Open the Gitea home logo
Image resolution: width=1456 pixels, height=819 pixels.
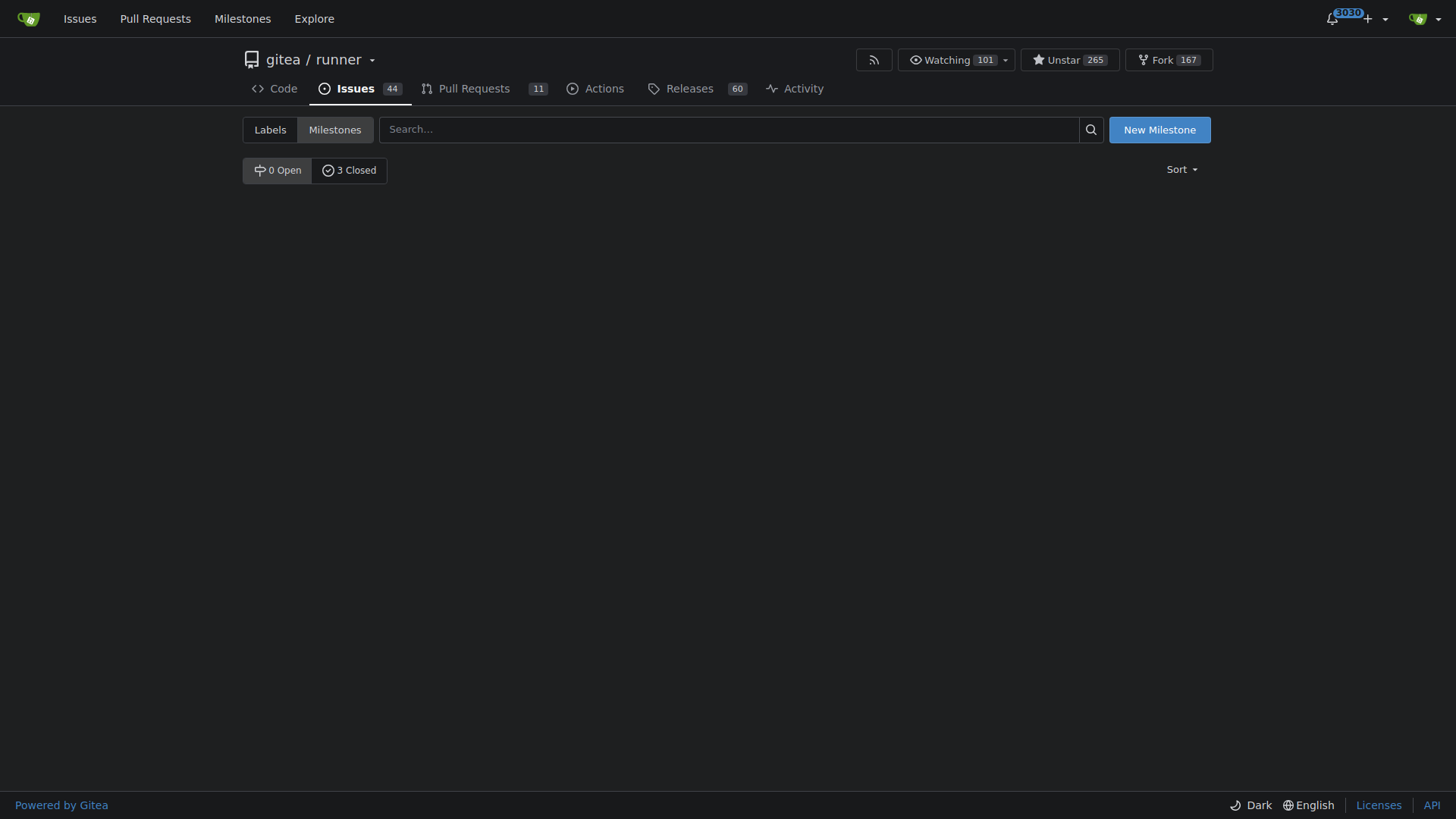point(28,19)
